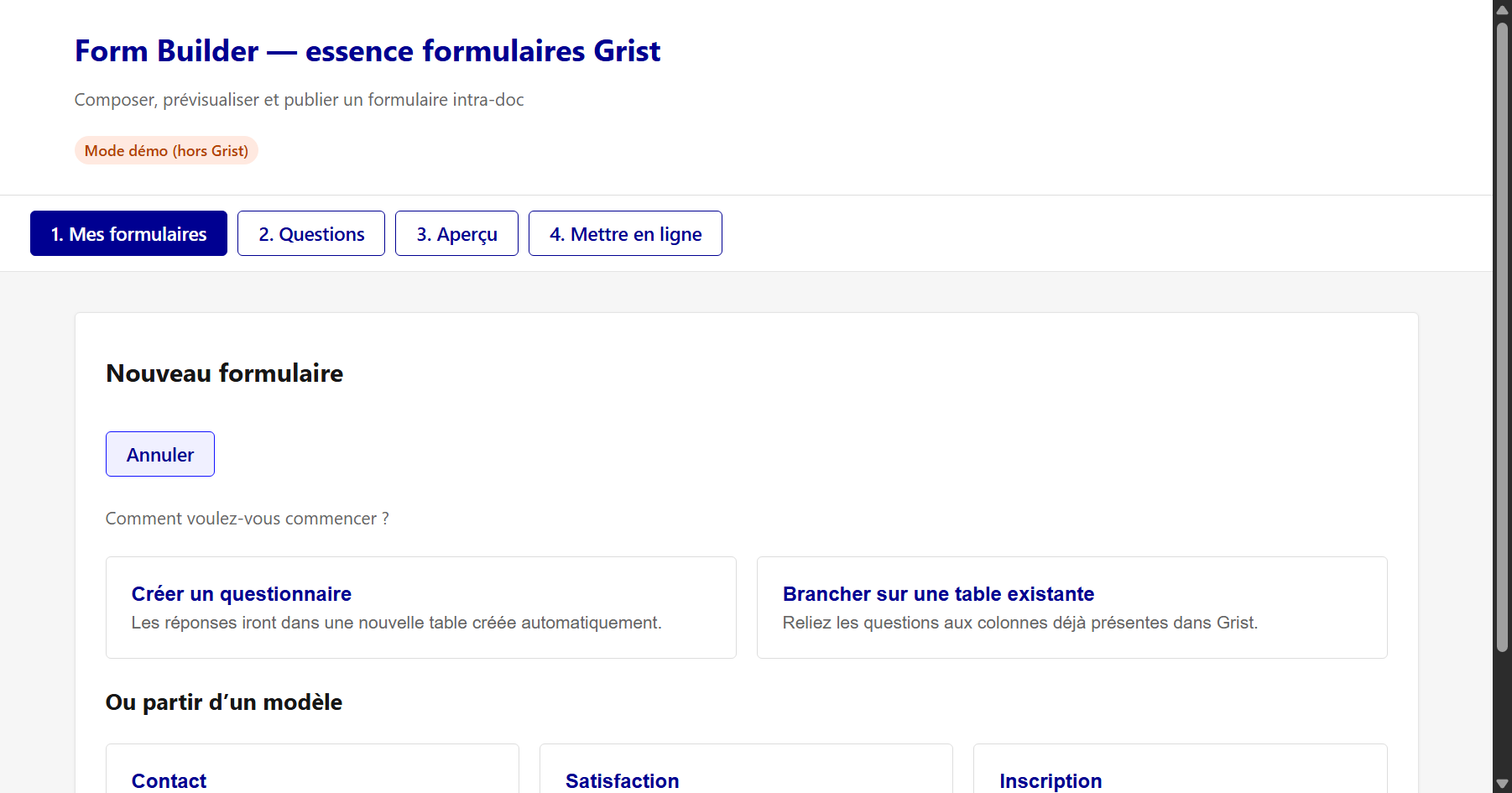Click the Form Builder page title
The image size is (1512, 793).
368,51
